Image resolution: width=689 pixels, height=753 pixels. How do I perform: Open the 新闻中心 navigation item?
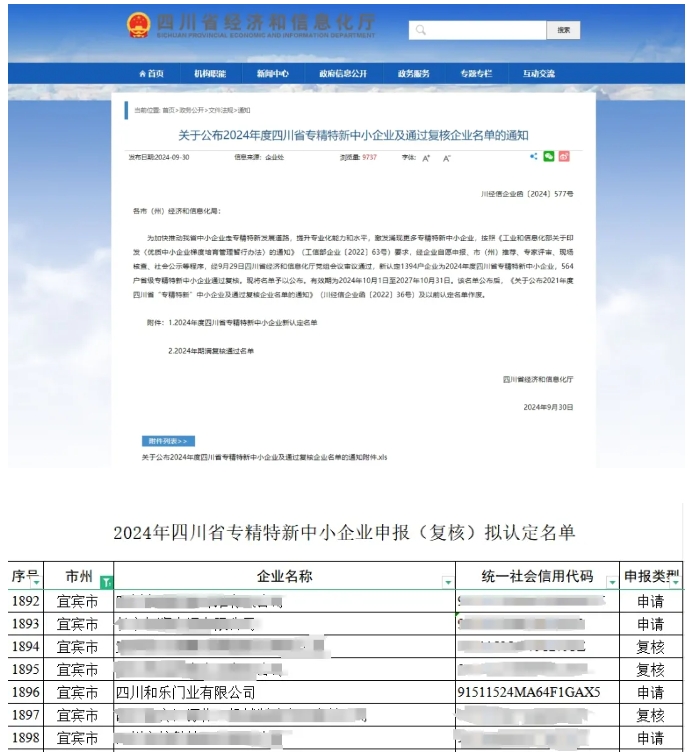coord(272,74)
